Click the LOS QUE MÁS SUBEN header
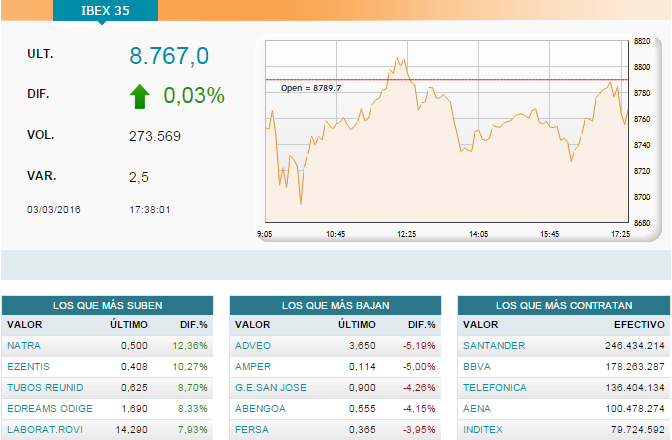The height and width of the screenshot is (440, 672). 108,305
